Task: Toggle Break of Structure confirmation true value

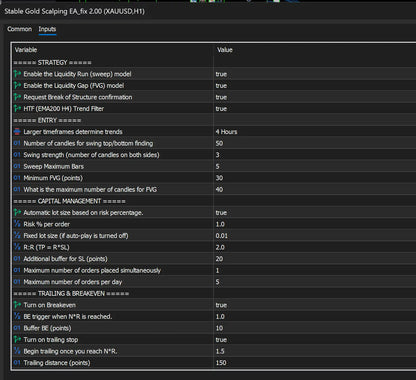Action: [221, 97]
